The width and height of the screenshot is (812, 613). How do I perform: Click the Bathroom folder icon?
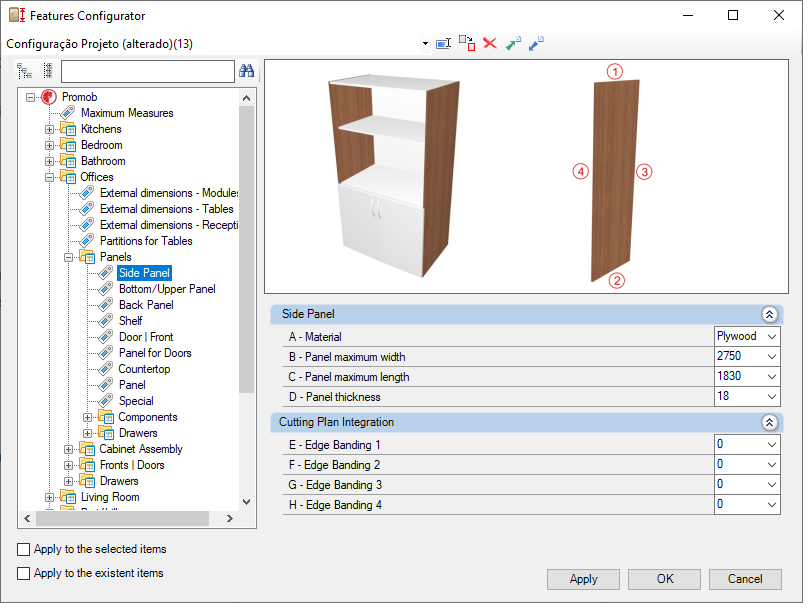coord(68,161)
